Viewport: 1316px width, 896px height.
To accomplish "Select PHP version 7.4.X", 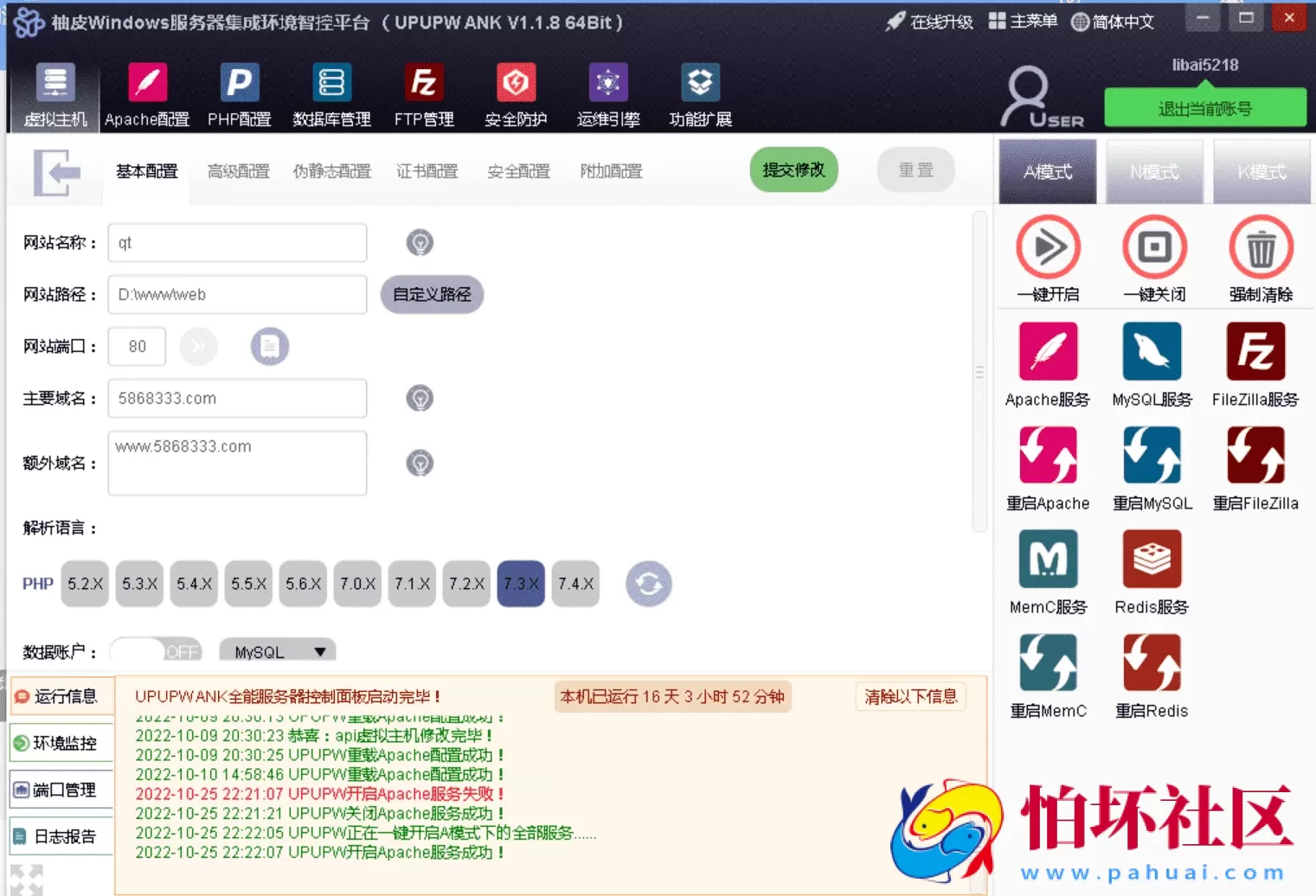I will pyautogui.click(x=575, y=584).
